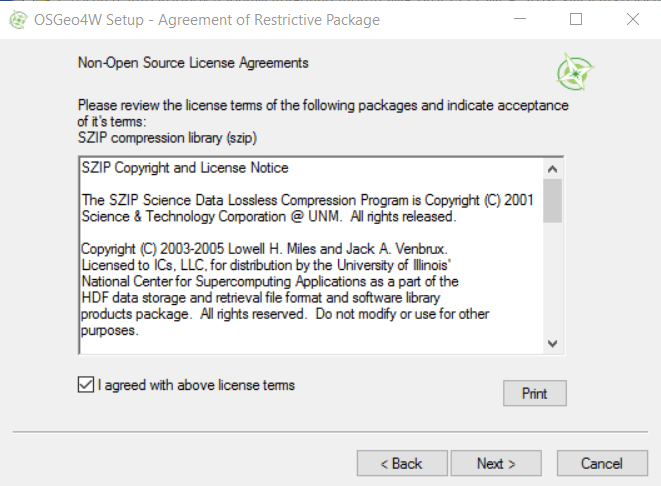Close the setup window with X
Image resolution: width=661 pixels, height=486 pixels.
click(633, 19)
